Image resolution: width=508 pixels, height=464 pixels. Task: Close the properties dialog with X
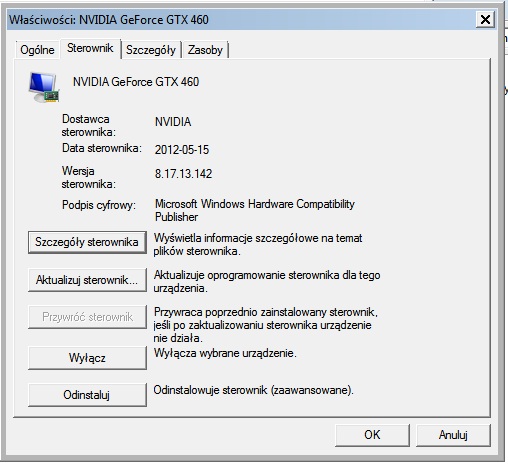[485, 19]
